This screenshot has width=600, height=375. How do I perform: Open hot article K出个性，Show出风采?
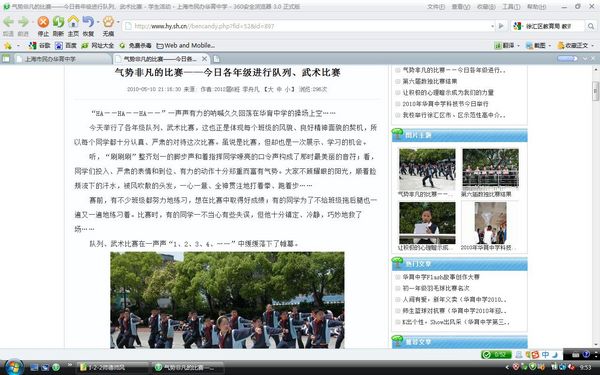[x=456, y=322]
